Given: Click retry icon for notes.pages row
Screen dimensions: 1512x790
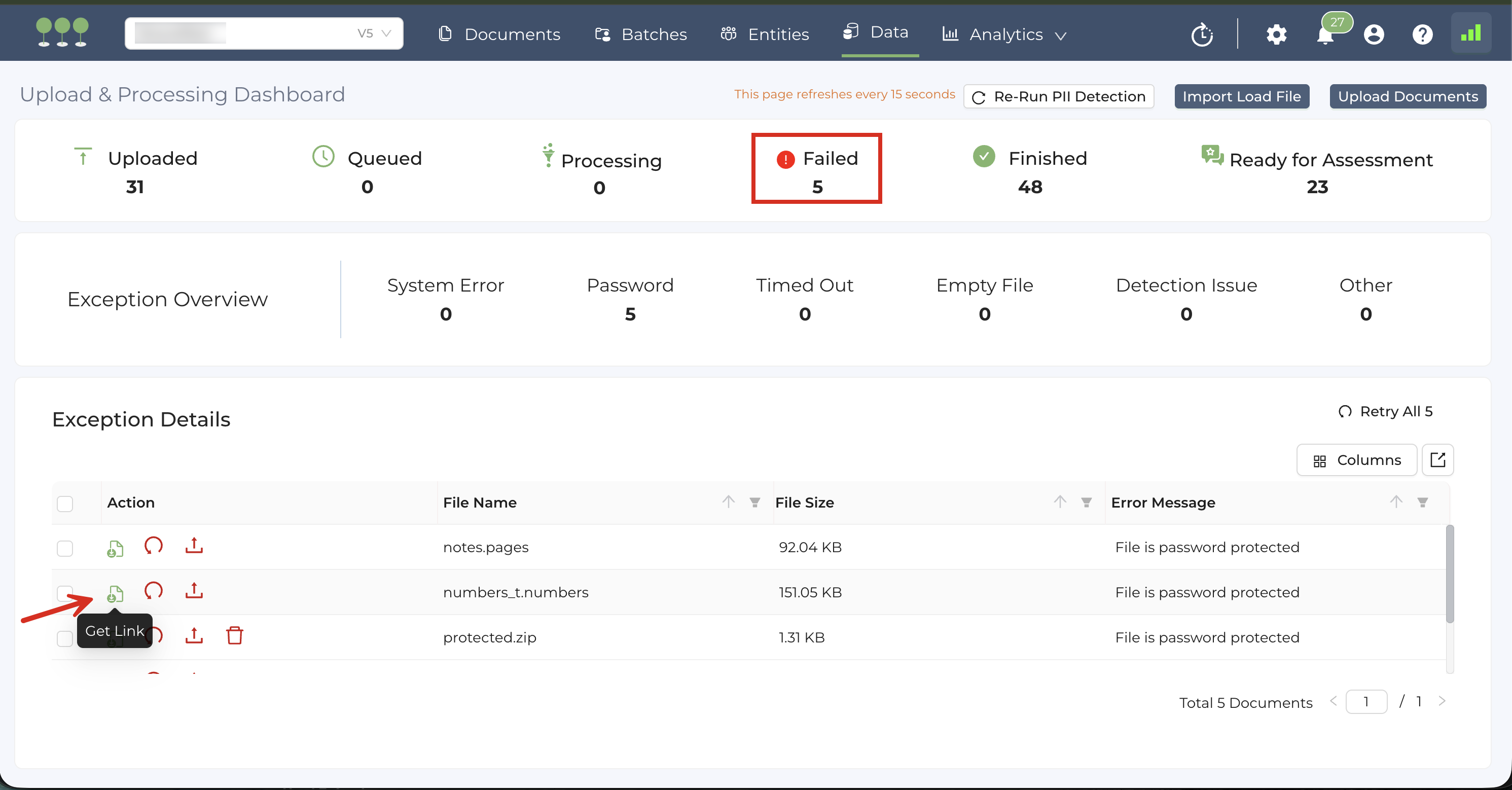Looking at the screenshot, I should [x=153, y=546].
